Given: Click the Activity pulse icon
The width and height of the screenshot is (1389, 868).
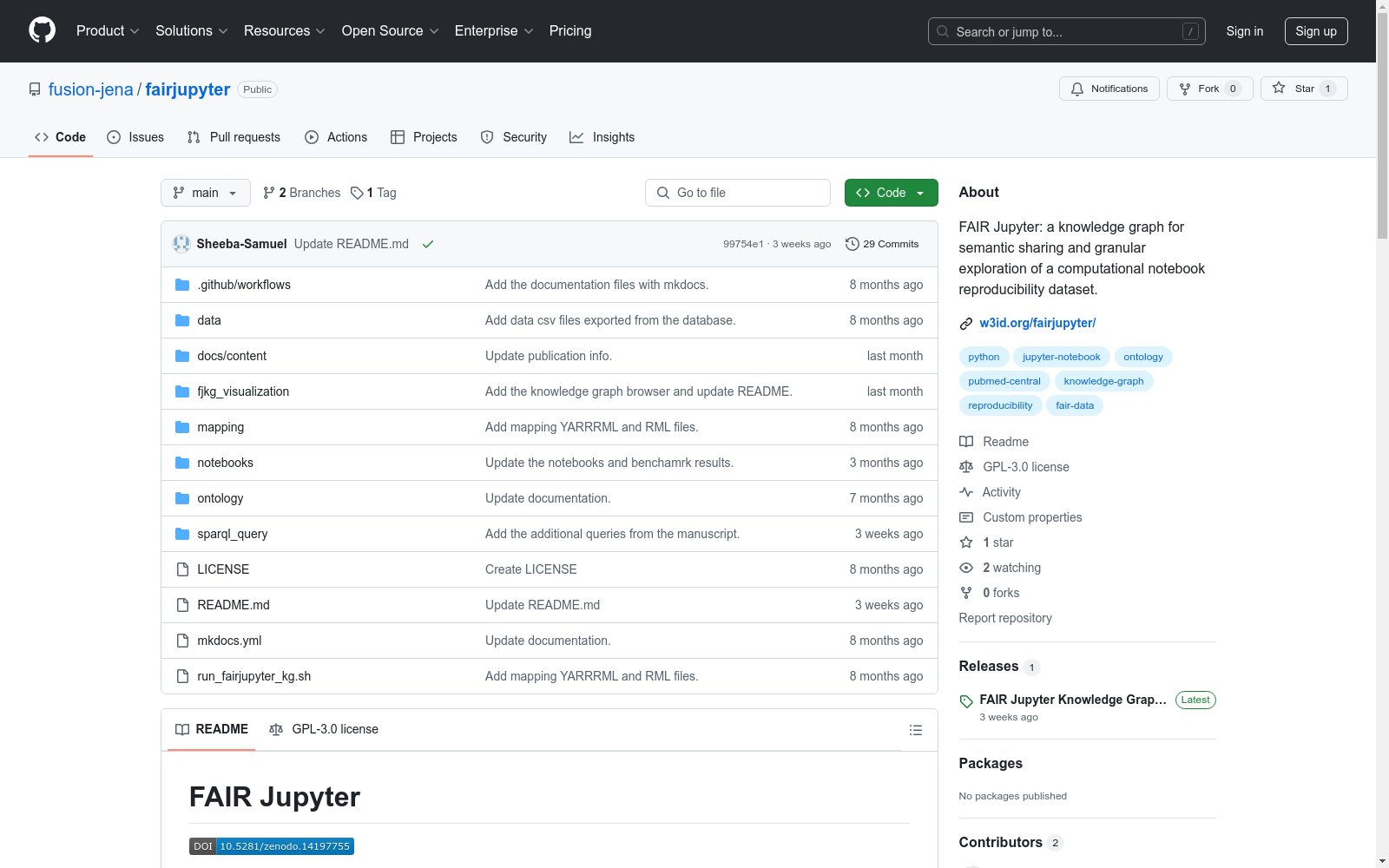Looking at the screenshot, I should tap(966, 492).
